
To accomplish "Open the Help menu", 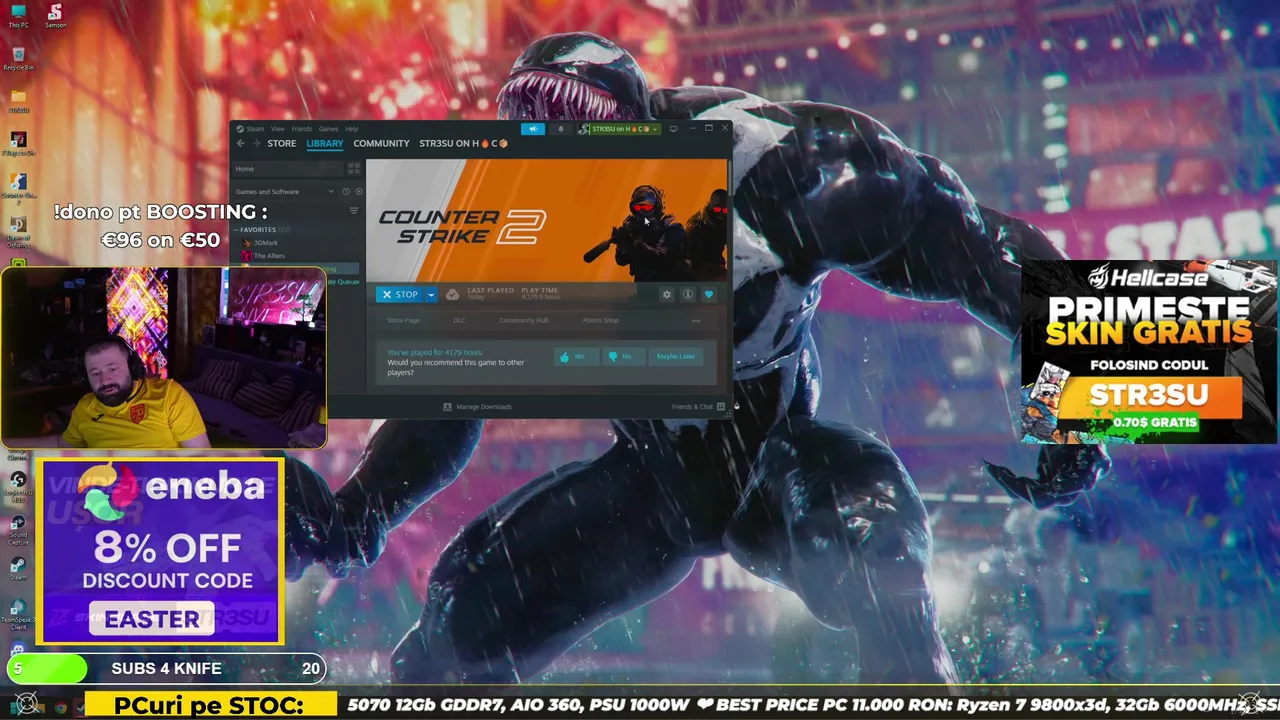I will (x=351, y=129).
